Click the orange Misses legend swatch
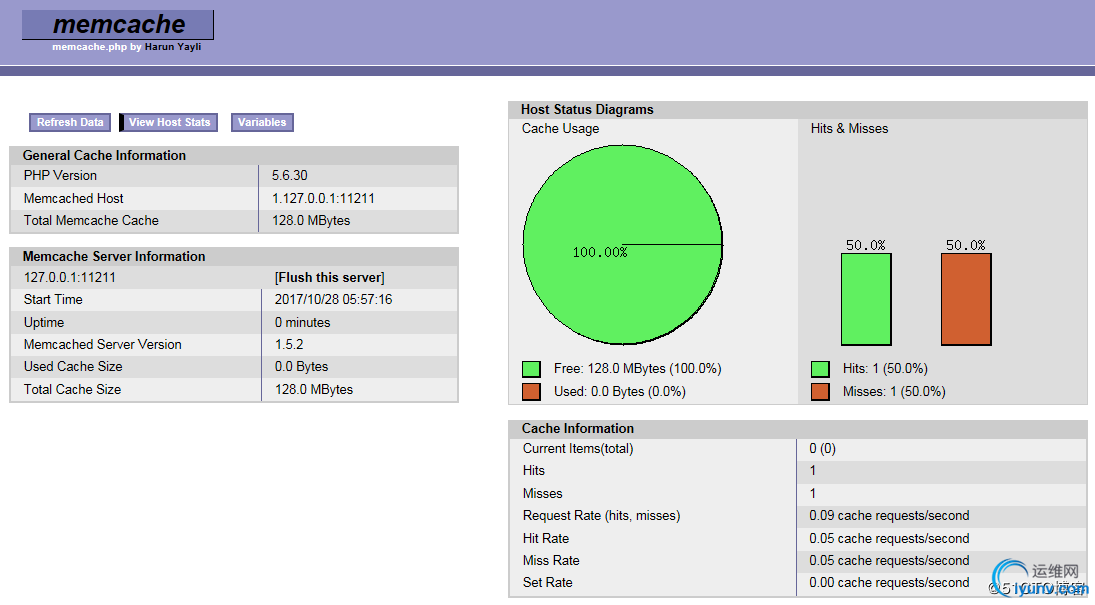Viewport: 1095px width, 605px height. pyautogui.click(x=821, y=392)
